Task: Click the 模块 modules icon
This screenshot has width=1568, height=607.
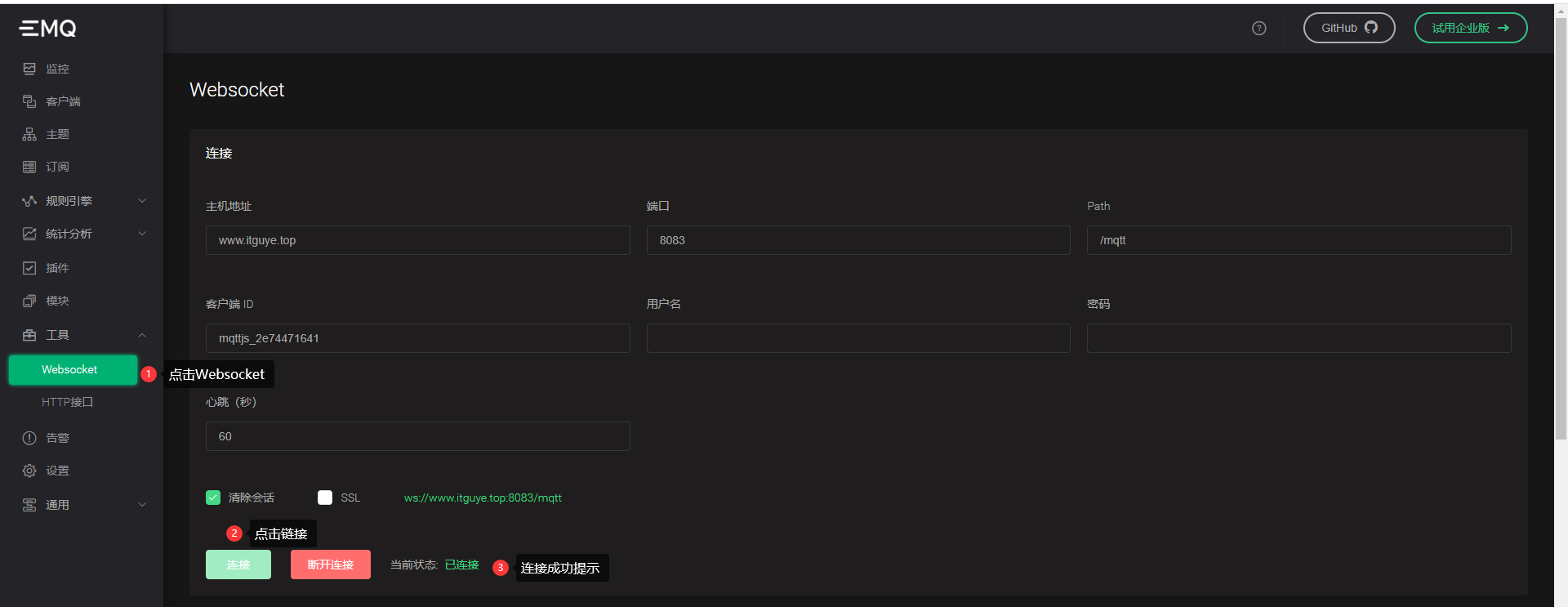Action: coord(29,301)
